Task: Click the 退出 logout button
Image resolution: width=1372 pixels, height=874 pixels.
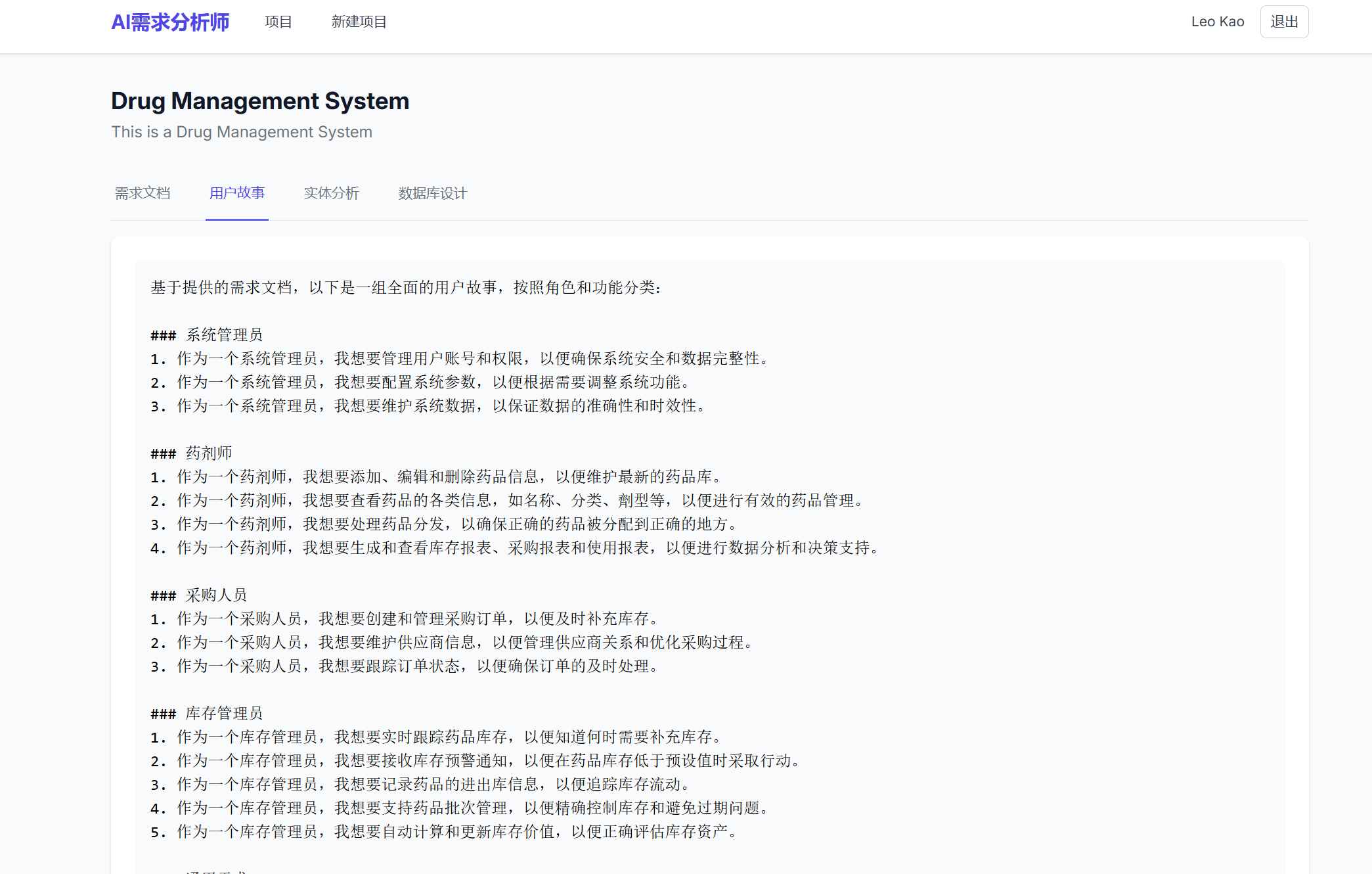Action: (x=1283, y=22)
